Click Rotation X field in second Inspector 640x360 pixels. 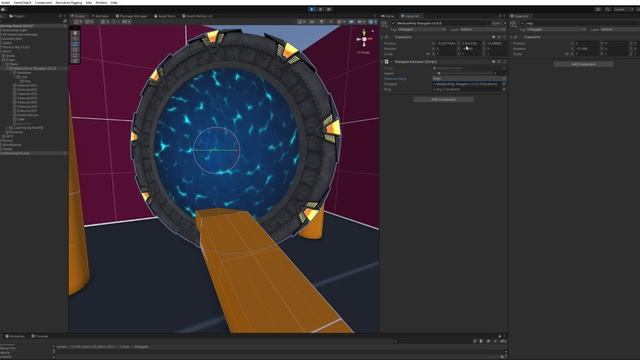coord(587,49)
